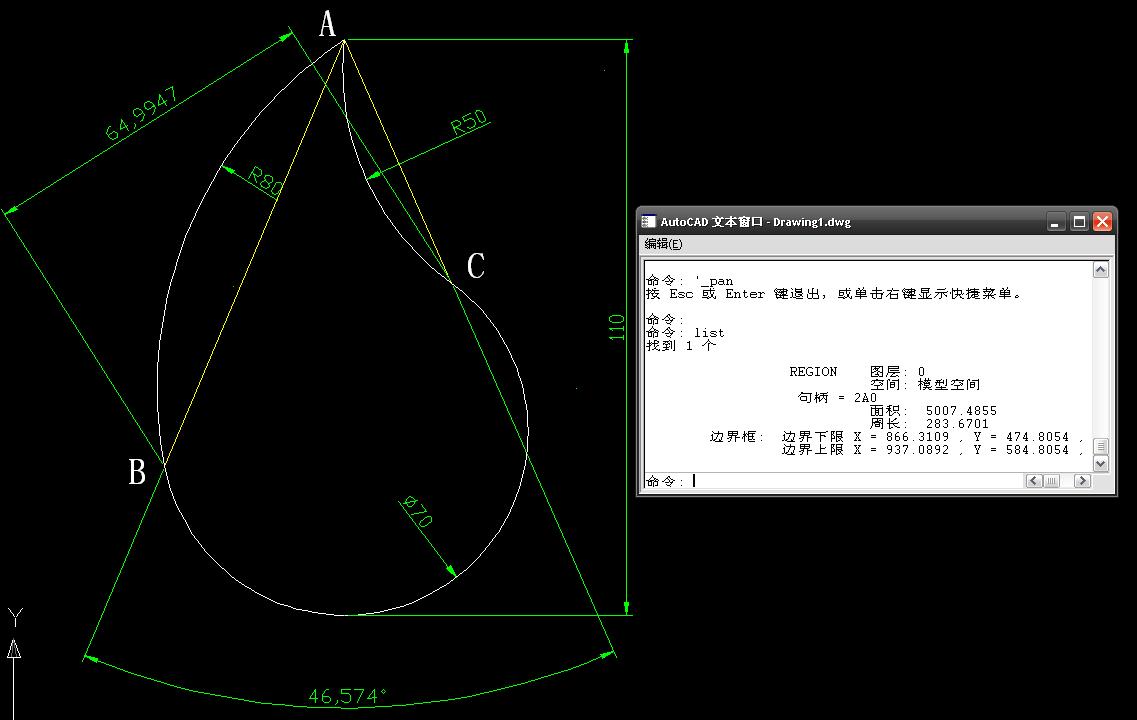Click the 边界下限 X = 866.3109 line
The width and height of the screenshot is (1137, 720).
tap(932, 437)
